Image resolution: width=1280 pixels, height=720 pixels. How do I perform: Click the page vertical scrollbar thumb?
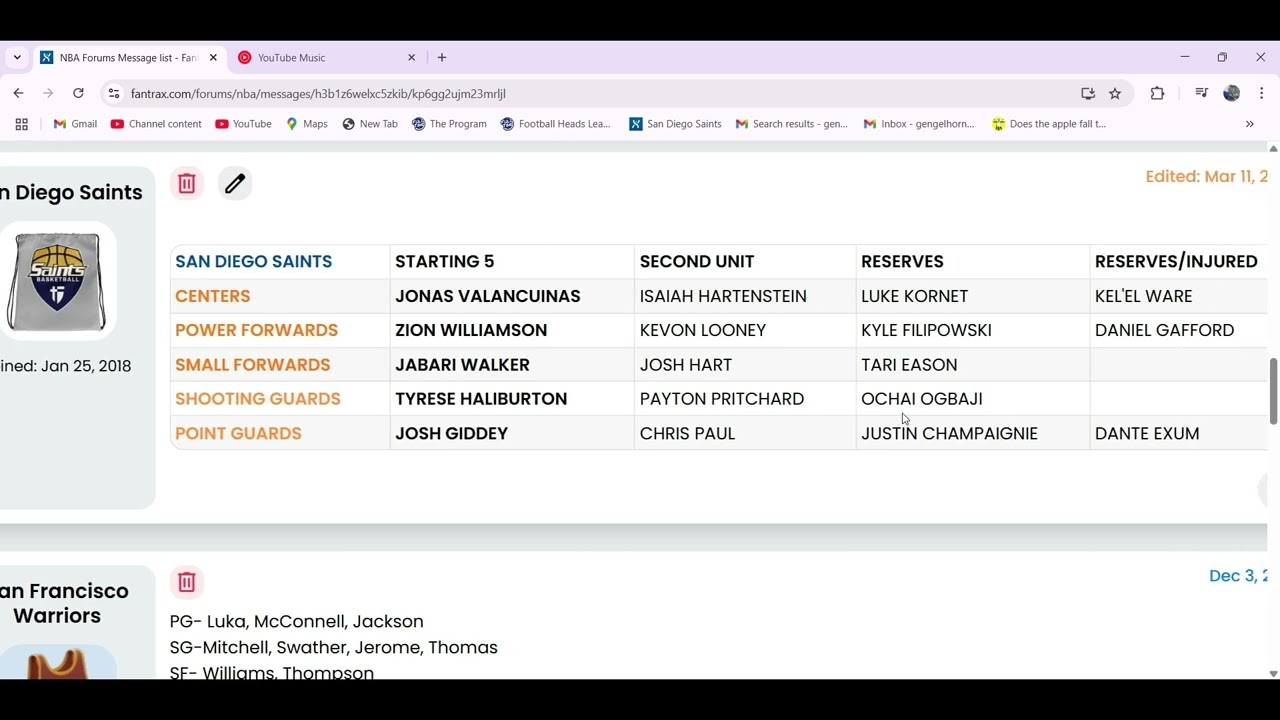(x=1273, y=390)
